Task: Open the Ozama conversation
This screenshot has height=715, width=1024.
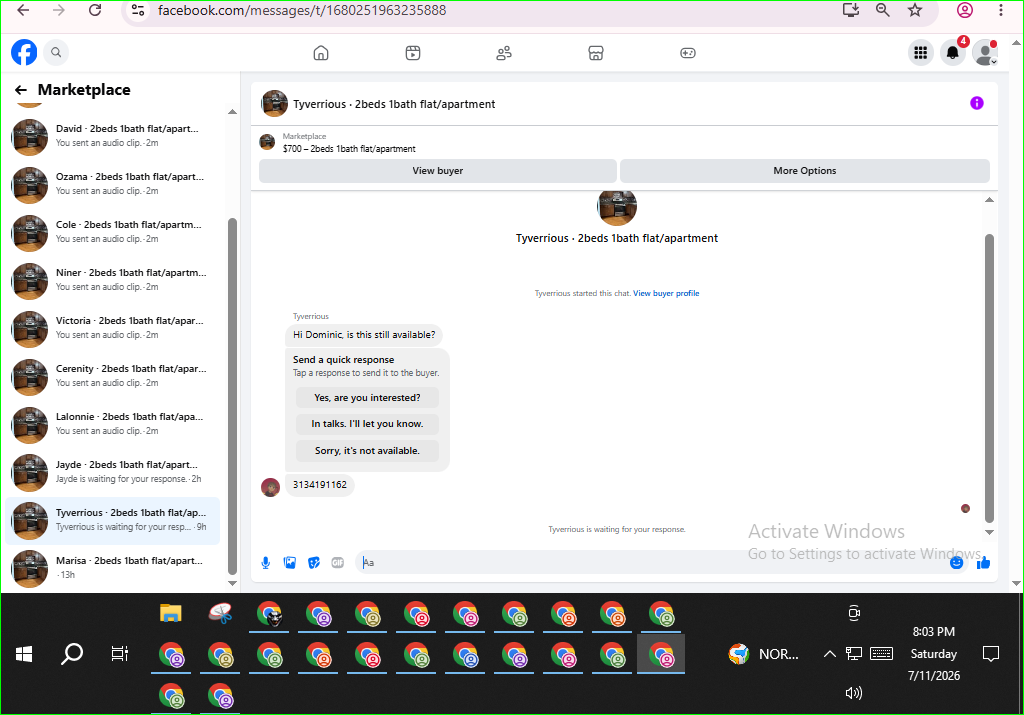Action: pyautogui.click(x=112, y=184)
